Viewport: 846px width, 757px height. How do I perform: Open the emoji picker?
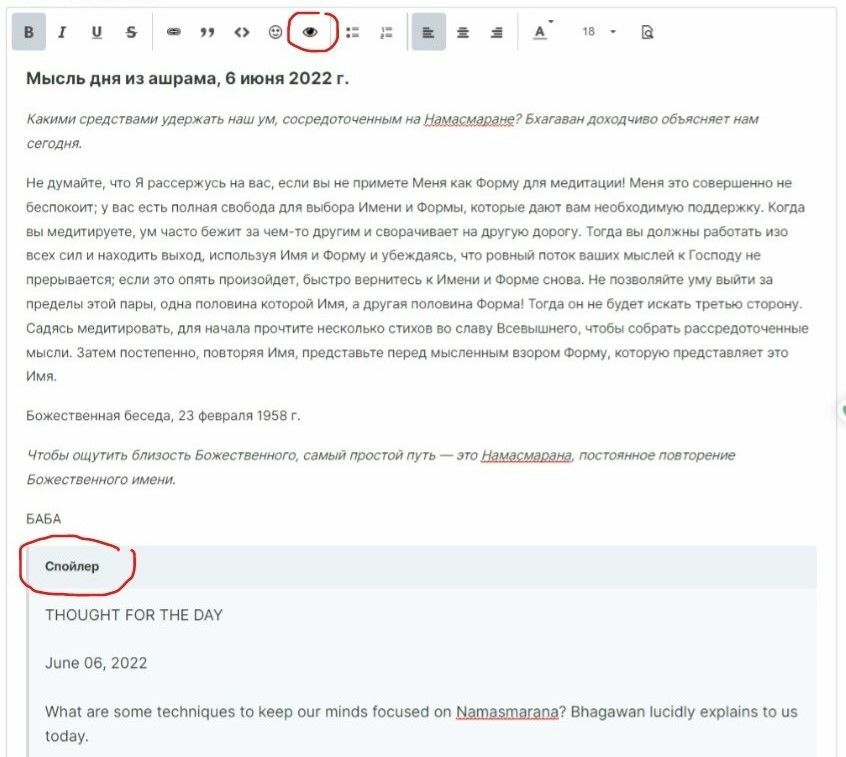(275, 32)
